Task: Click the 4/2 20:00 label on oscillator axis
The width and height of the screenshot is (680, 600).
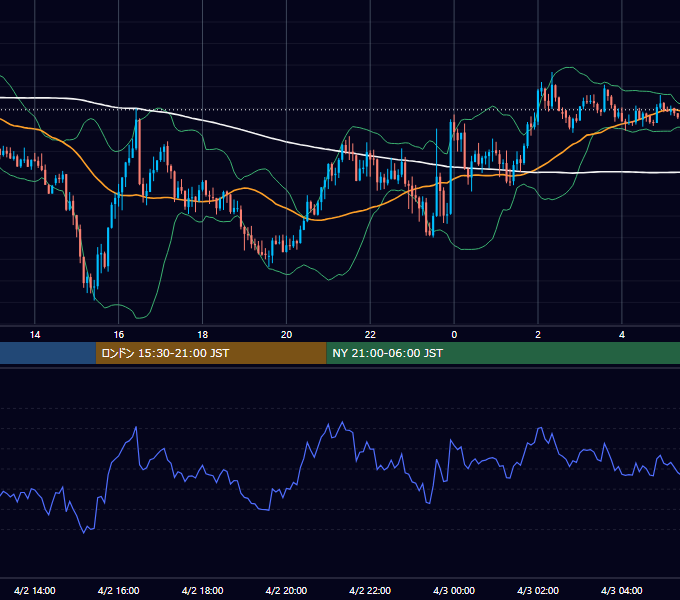Action: (286, 590)
